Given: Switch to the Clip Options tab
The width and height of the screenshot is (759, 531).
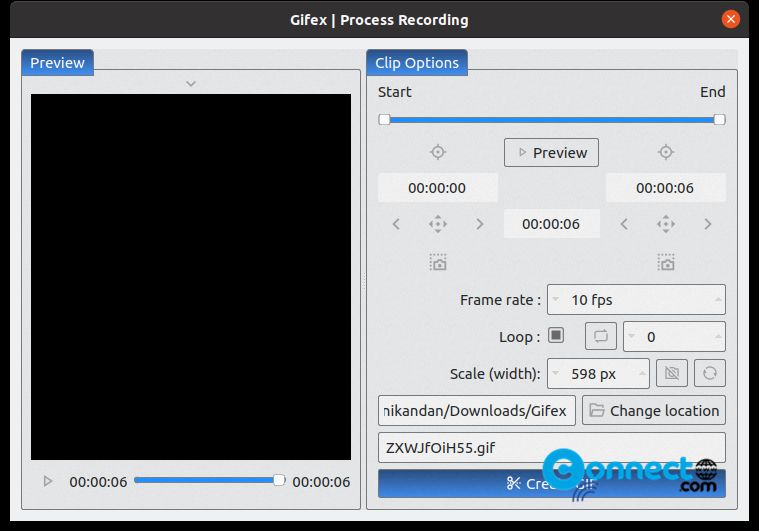Looking at the screenshot, I should 417,62.
